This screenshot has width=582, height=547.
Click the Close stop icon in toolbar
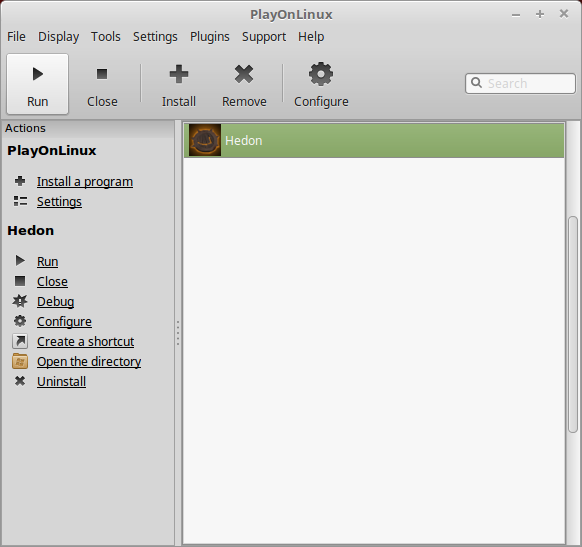coord(102,74)
